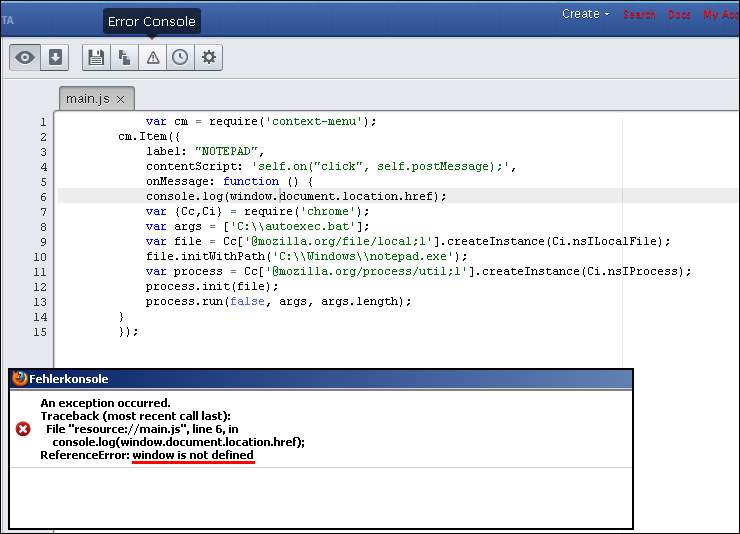
Task: Open the Search link in the header
Action: click(x=639, y=15)
